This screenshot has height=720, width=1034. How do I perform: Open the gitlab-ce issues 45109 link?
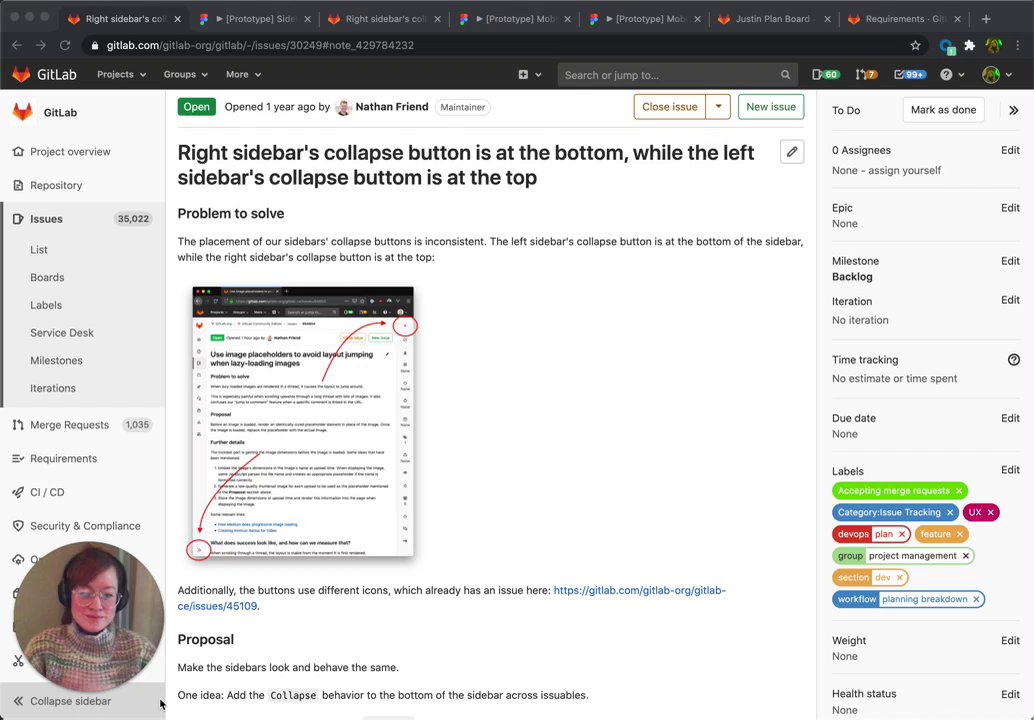click(452, 598)
